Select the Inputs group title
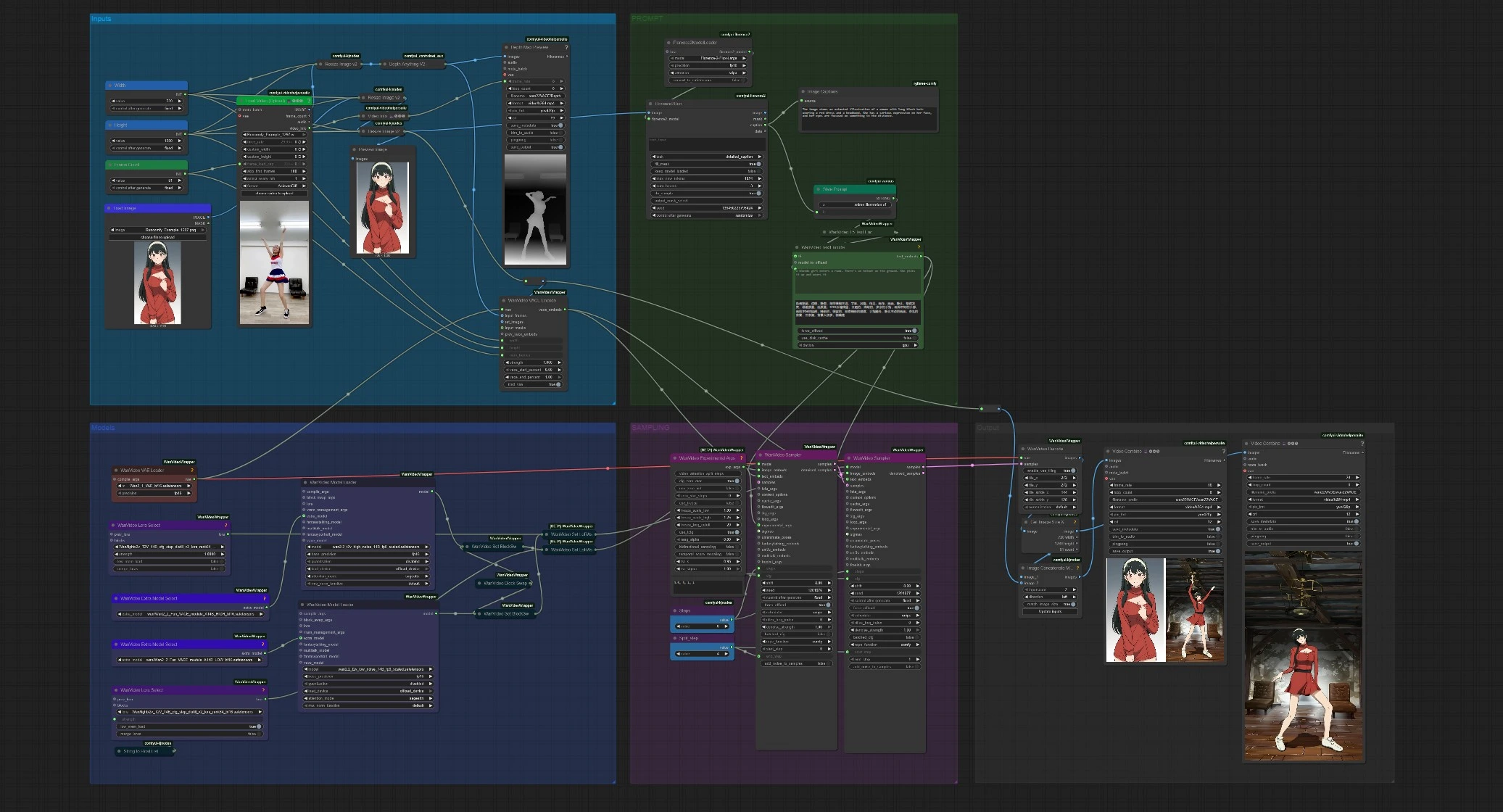 click(102, 19)
